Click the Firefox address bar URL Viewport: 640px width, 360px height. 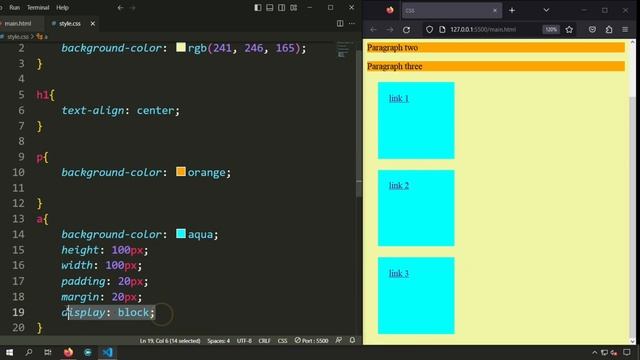tap(483, 29)
